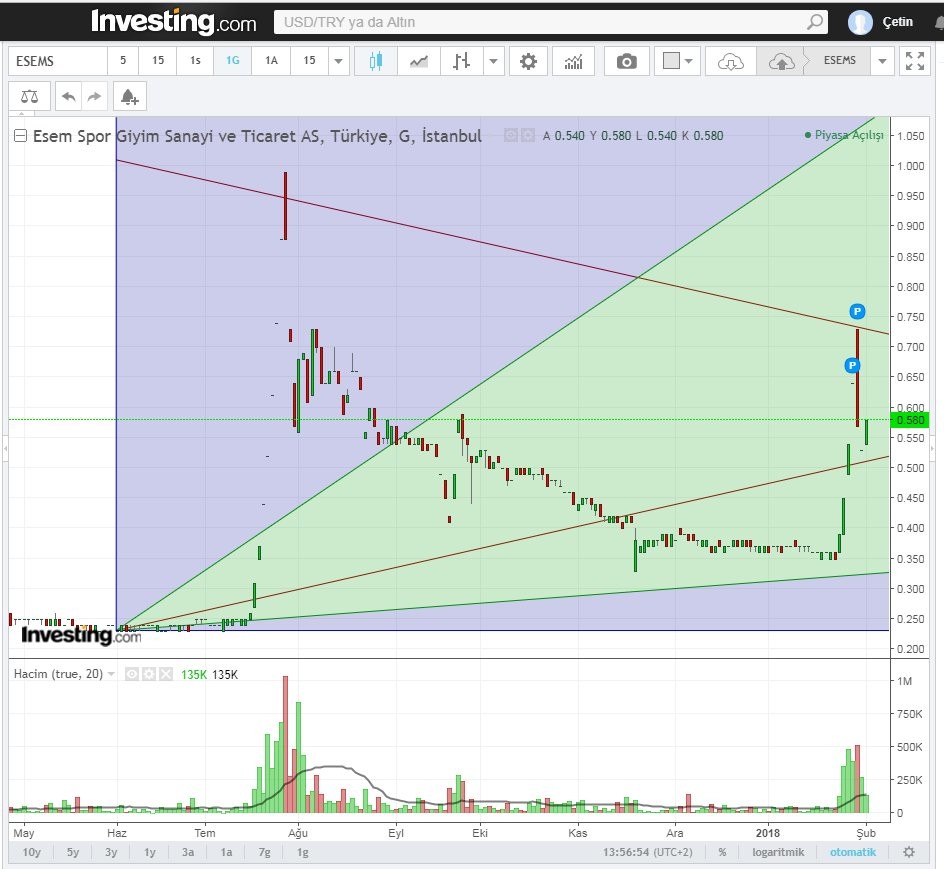Toggle fullscreen mode icon

914,61
